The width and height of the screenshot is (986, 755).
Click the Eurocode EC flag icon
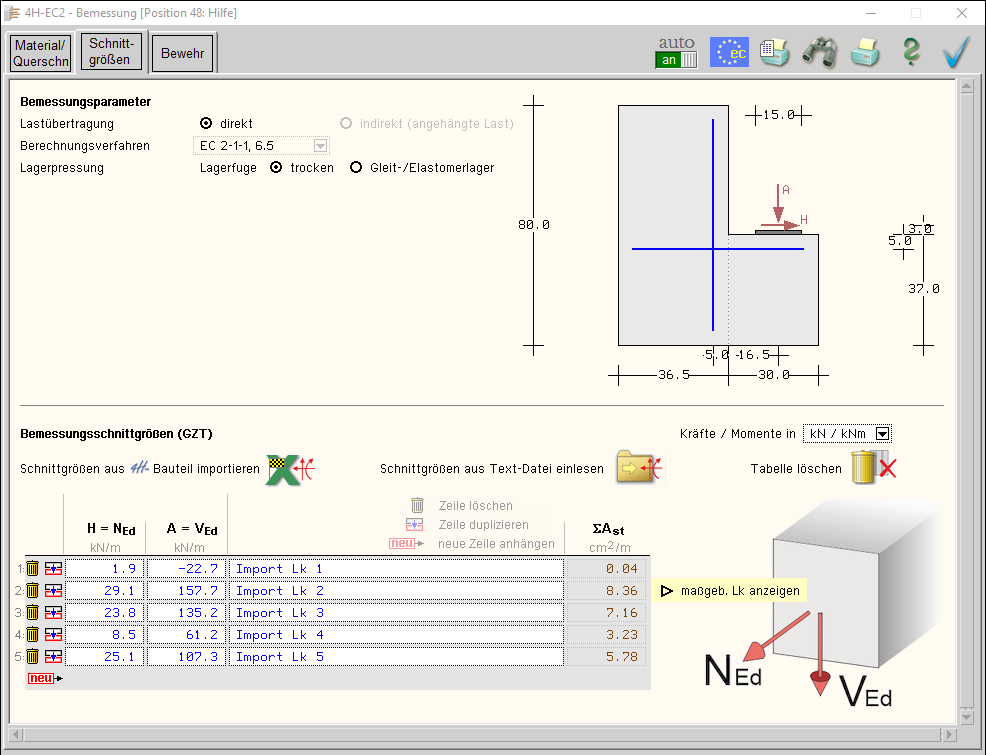[729, 52]
